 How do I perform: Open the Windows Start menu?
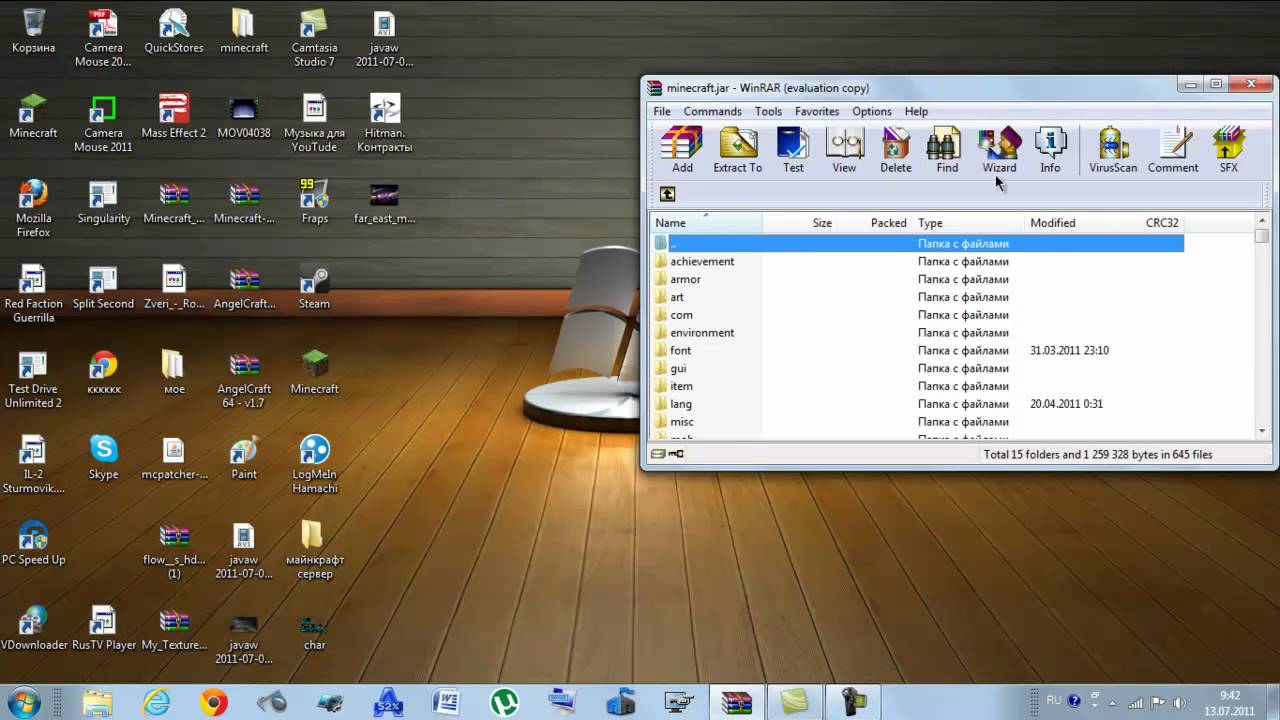click(x=23, y=702)
